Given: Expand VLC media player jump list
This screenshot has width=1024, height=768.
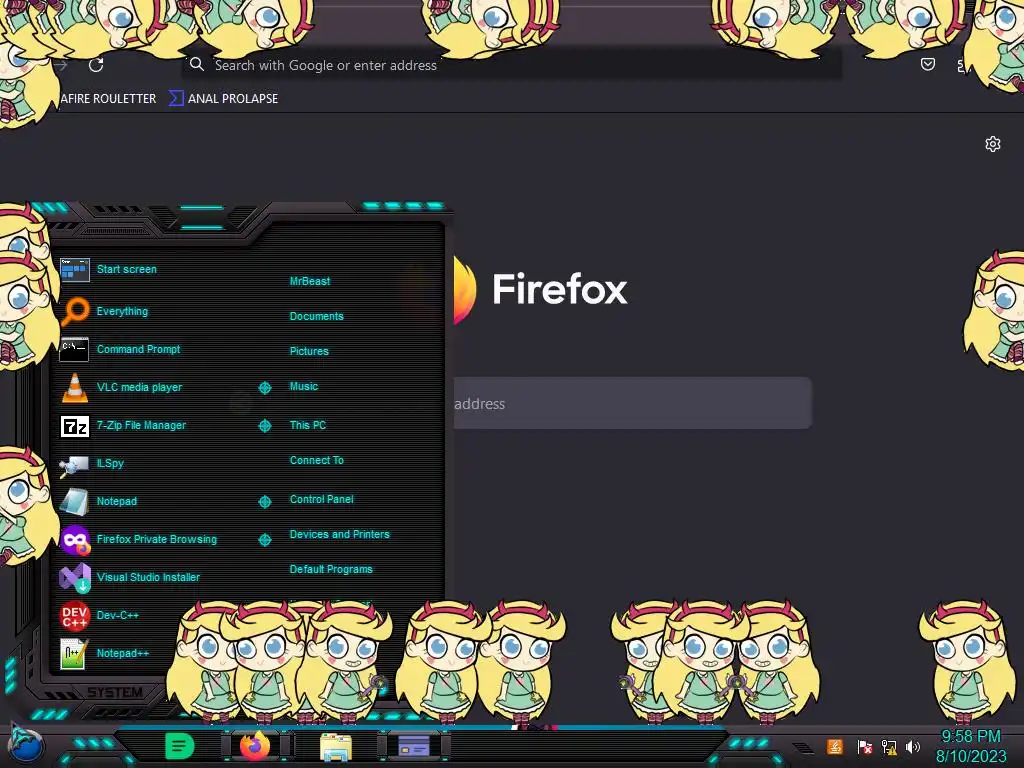Looking at the screenshot, I should (x=264, y=388).
